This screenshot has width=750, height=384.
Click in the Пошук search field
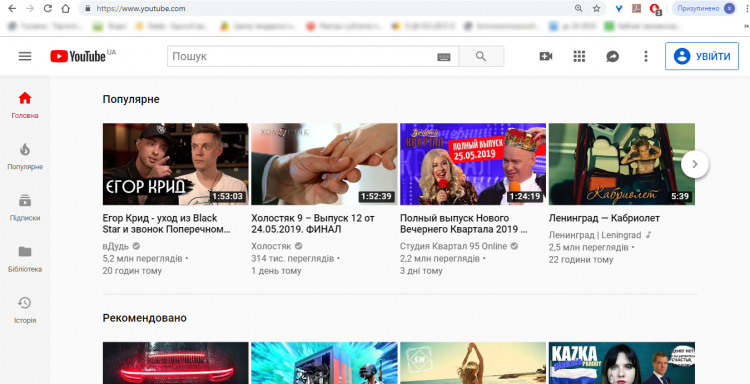click(301, 56)
